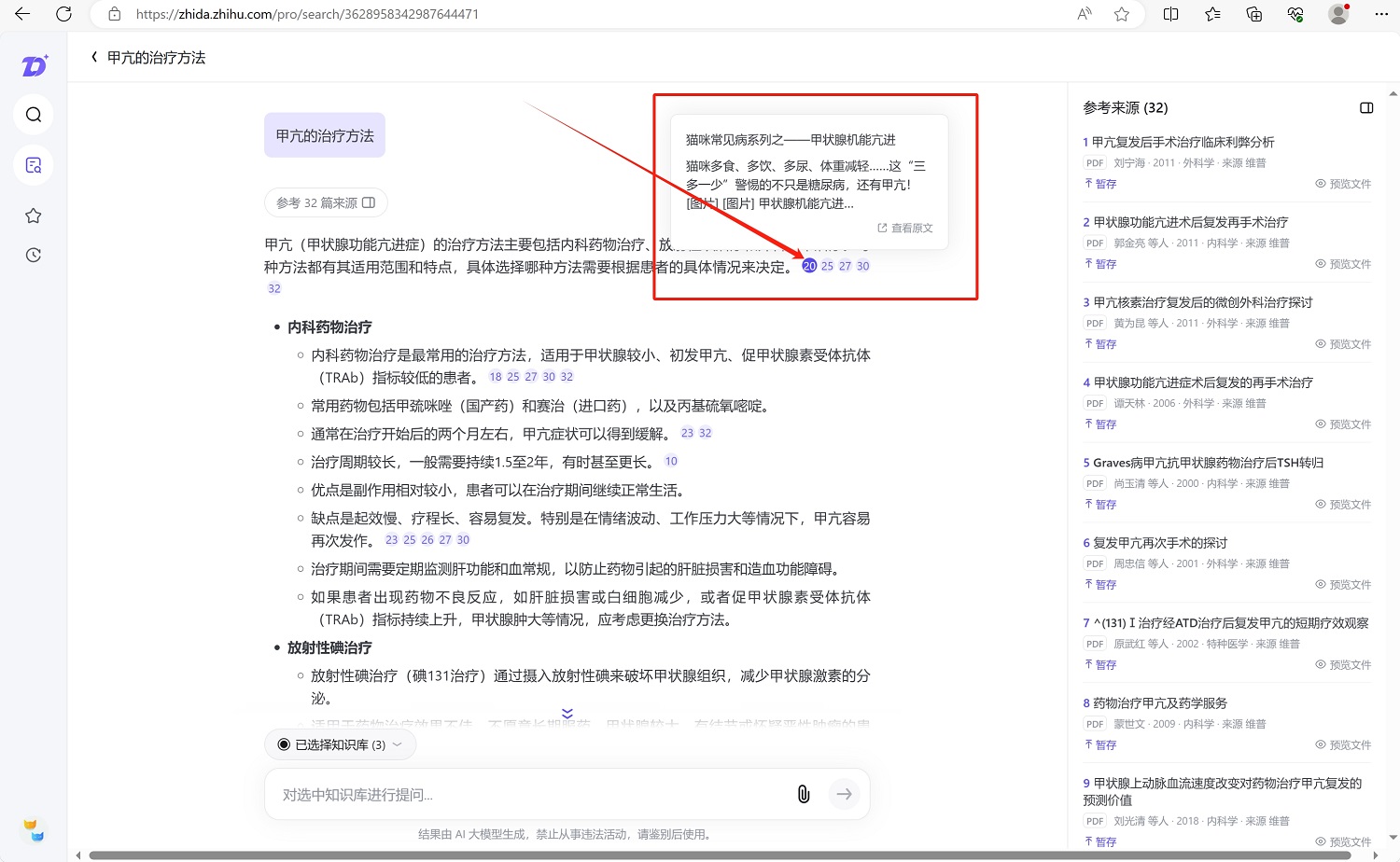Open the 已选择知识库 (3) dropdown
Screen dimensions: 1400x862
click(341, 744)
